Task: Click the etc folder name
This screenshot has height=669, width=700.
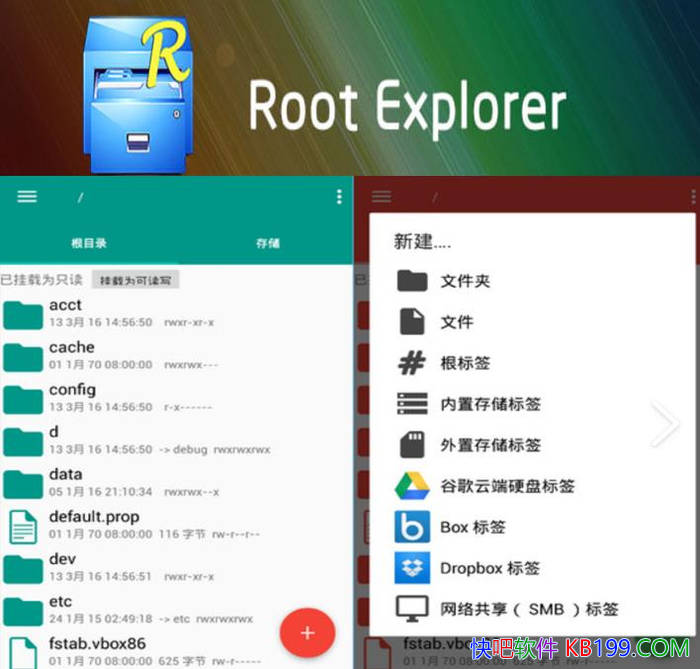Action: [60, 602]
